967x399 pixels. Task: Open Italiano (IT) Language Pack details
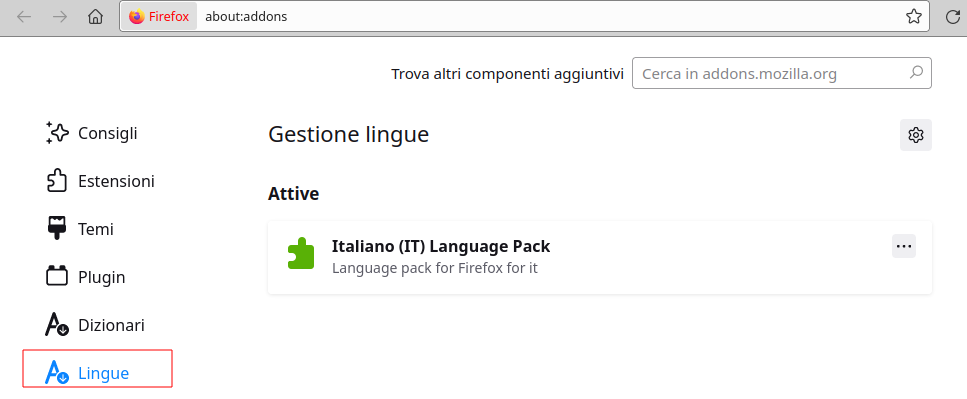pyautogui.click(x=440, y=246)
